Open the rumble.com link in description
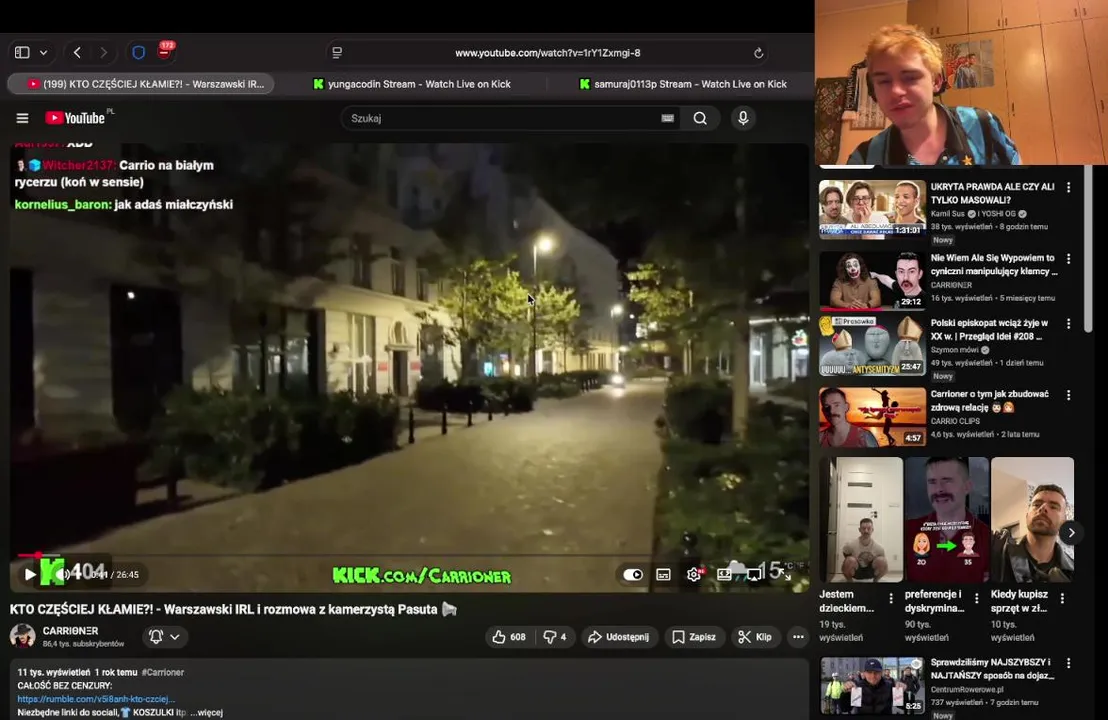The image size is (1108, 720). coord(96,699)
